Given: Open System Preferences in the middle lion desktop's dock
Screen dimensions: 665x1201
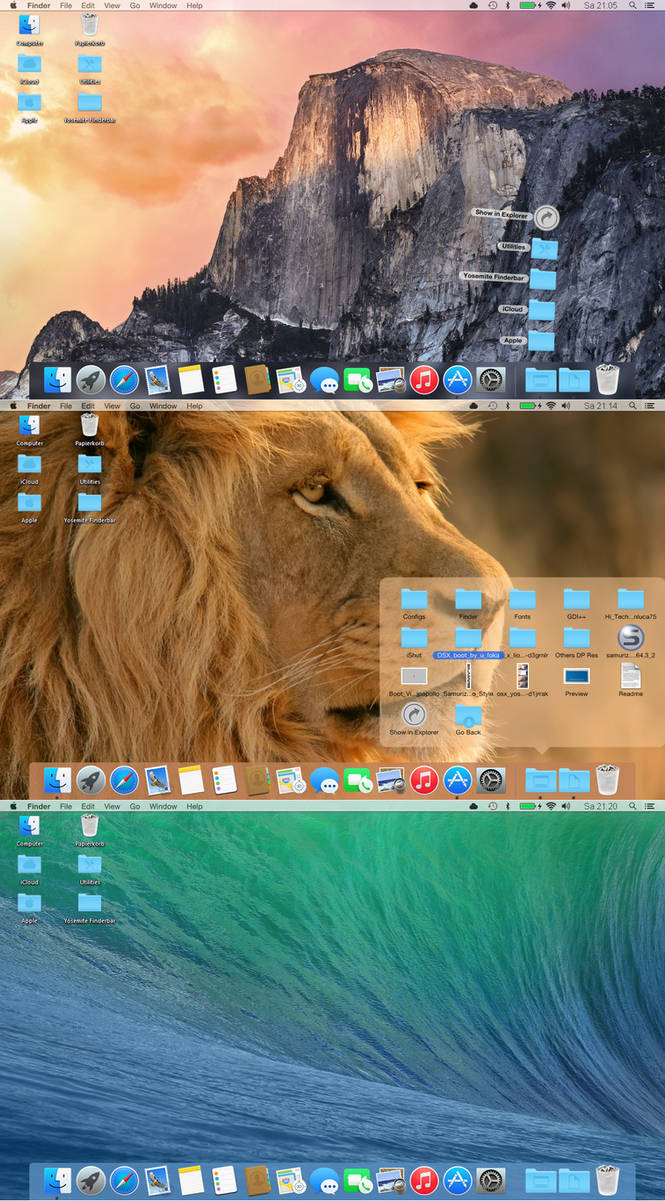Looking at the screenshot, I should coord(490,780).
